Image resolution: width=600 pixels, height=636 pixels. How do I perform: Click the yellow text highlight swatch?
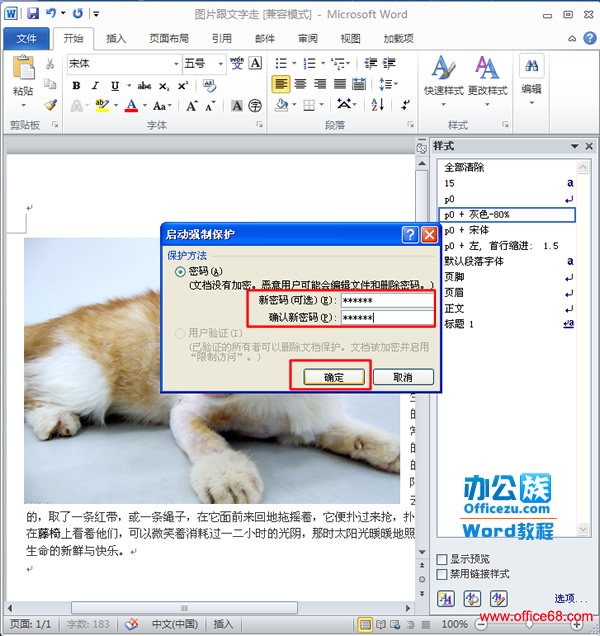(102, 105)
